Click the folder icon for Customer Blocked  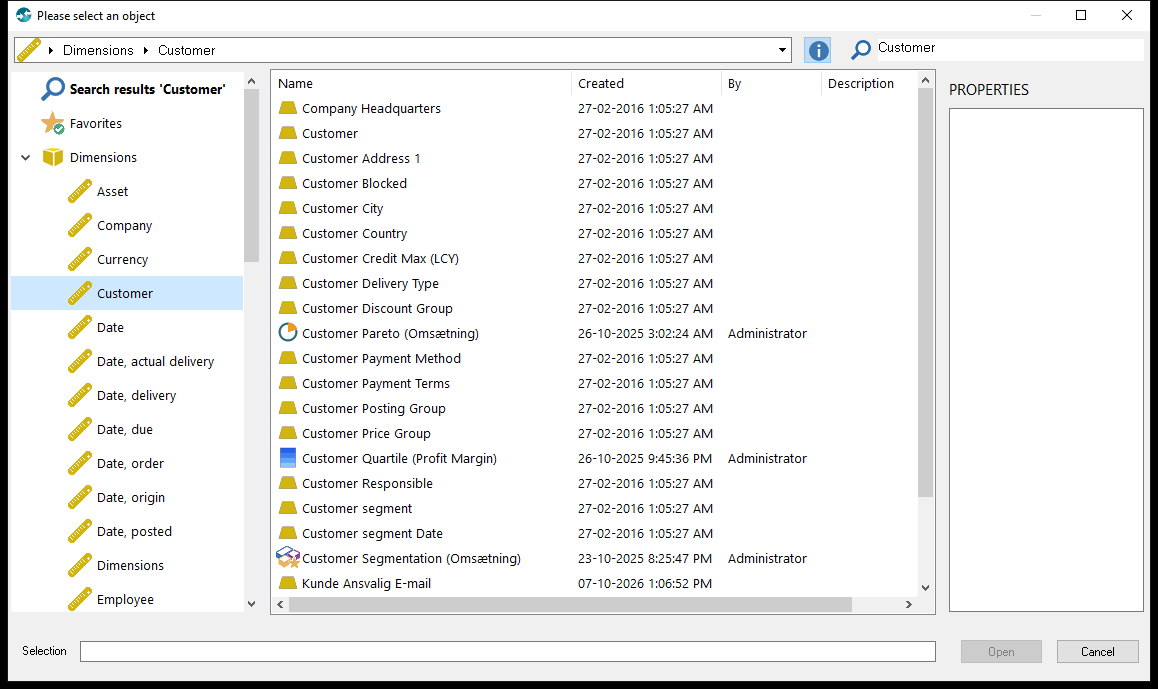pyautogui.click(x=288, y=183)
